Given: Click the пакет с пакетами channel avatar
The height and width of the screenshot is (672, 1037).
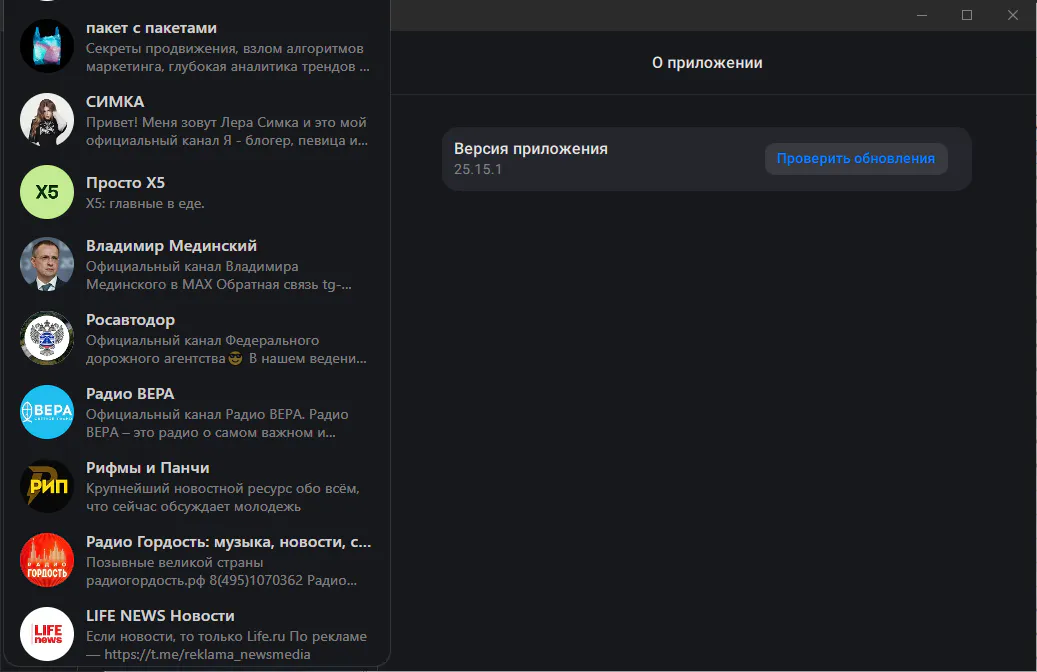Looking at the screenshot, I should click(x=47, y=46).
